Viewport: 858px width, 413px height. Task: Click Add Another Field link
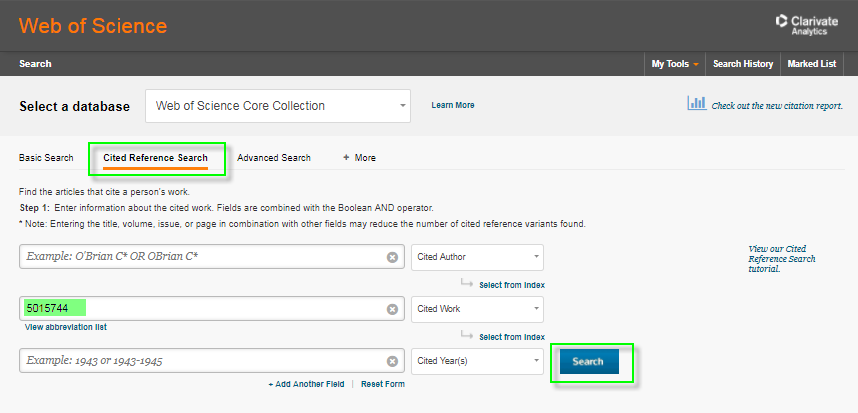click(306, 384)
